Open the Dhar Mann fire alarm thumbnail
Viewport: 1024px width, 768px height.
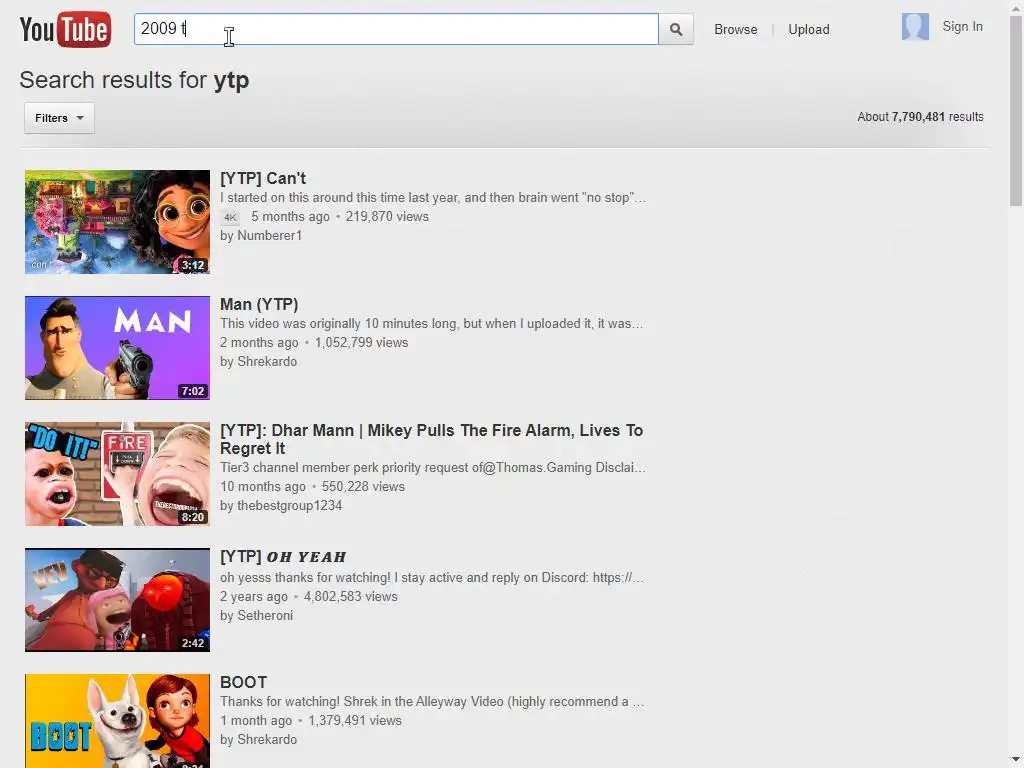118,474
